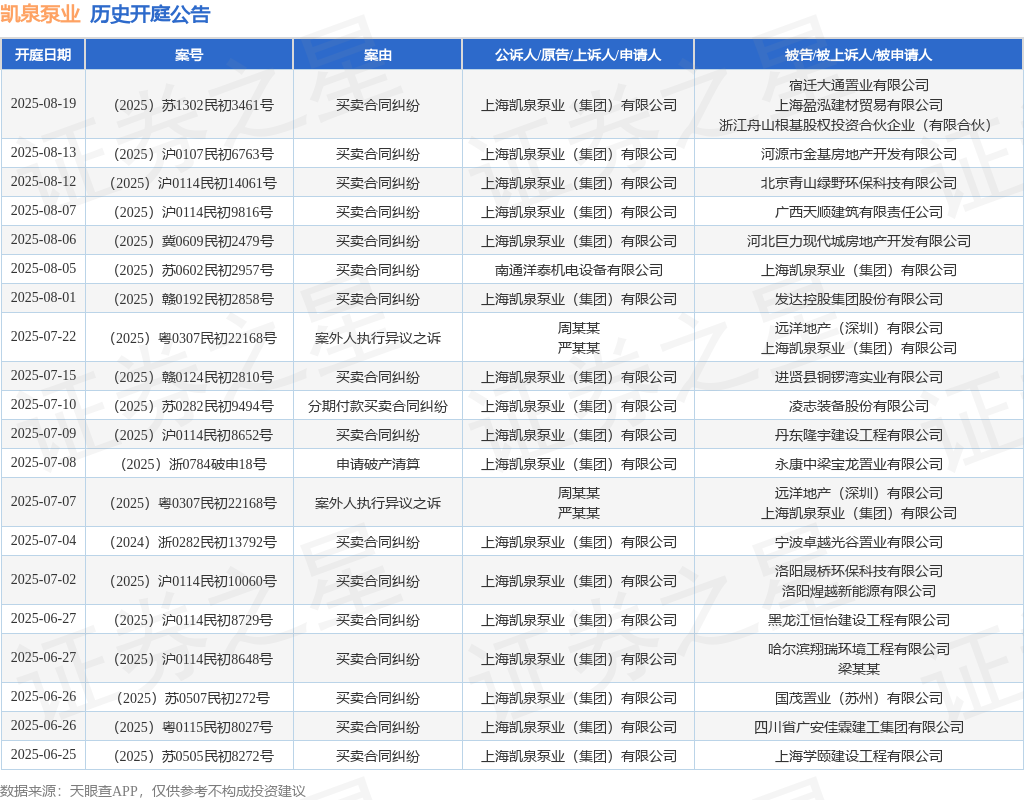The height and width of the screenshot is (800, 1024).
Task: Select case number (2025)苏0507民初272号
Action: 193,698
